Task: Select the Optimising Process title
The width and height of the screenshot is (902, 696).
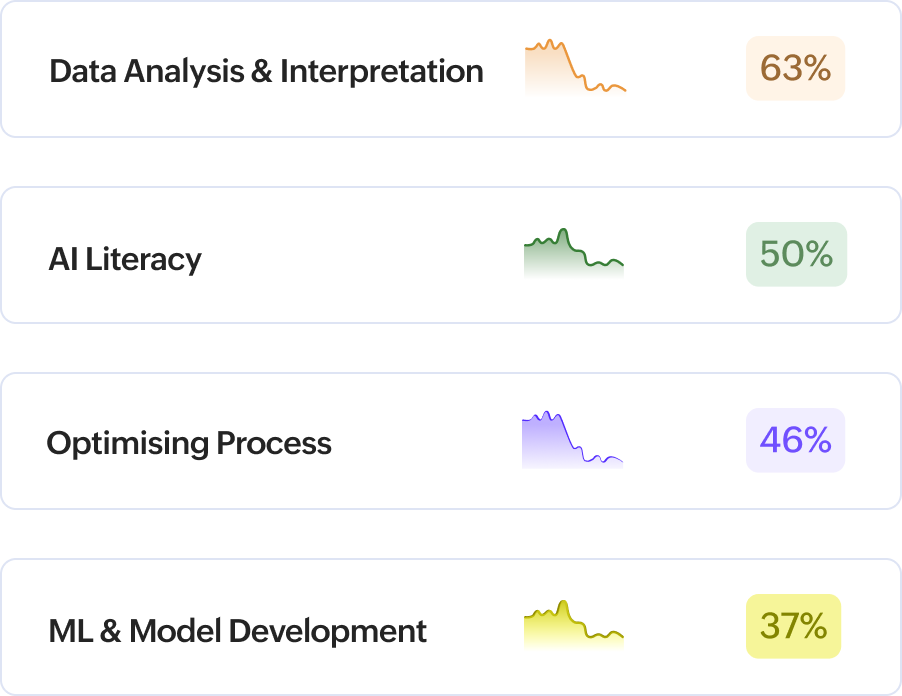Action: click(x=191, y=443)
